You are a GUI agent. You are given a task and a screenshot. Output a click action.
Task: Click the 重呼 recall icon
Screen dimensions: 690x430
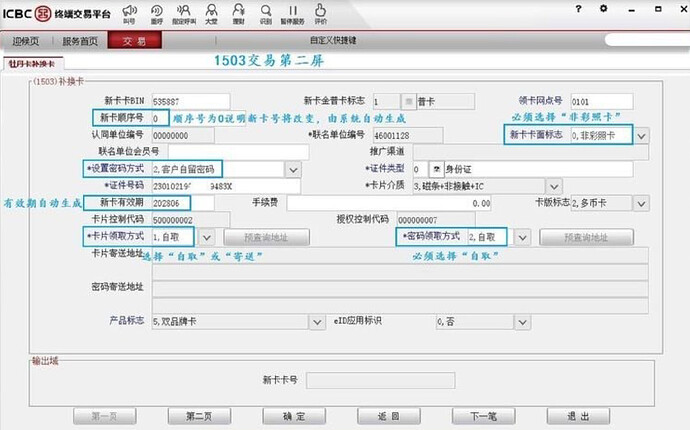pyautogui.click(x=157, y=14)
